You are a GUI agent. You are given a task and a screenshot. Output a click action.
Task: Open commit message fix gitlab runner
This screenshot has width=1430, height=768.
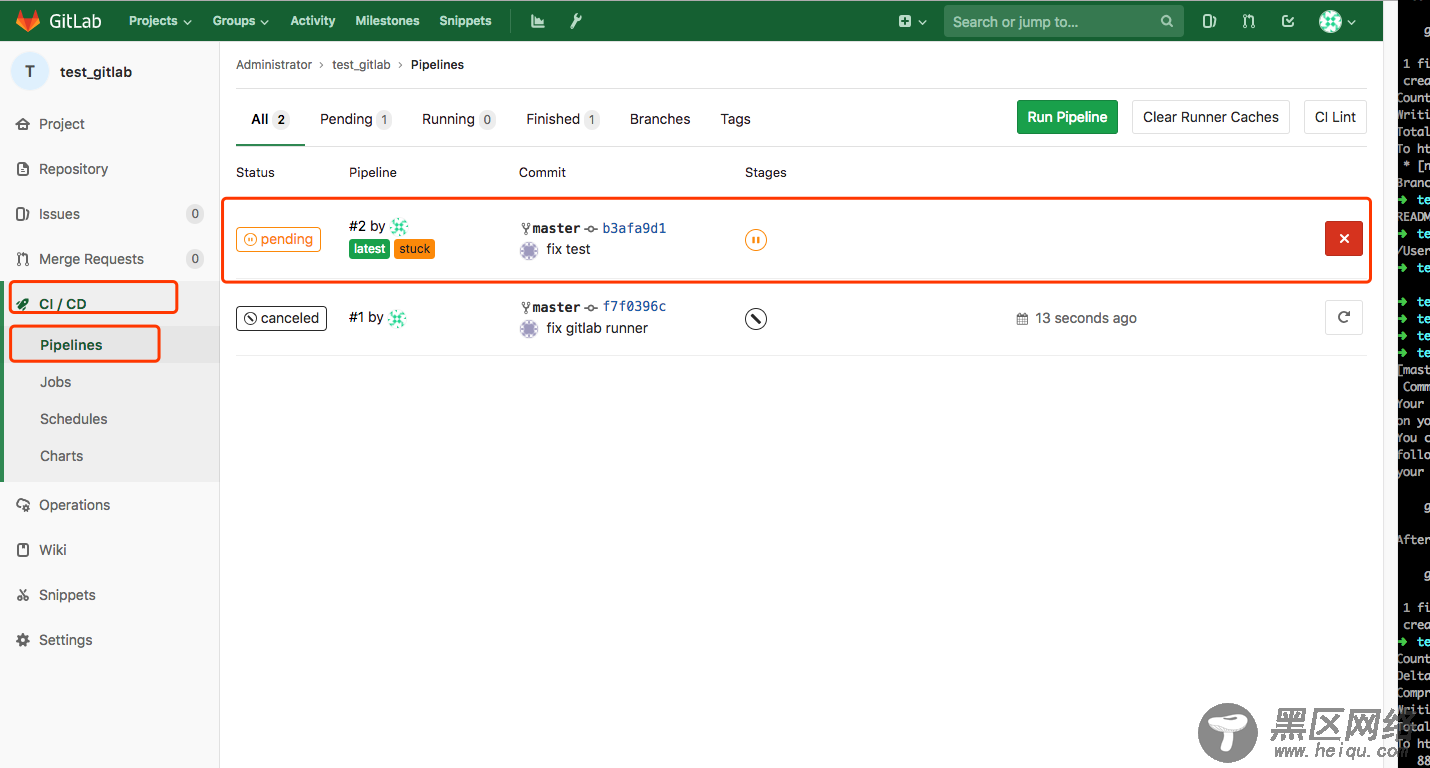click(x=597, y=329)
